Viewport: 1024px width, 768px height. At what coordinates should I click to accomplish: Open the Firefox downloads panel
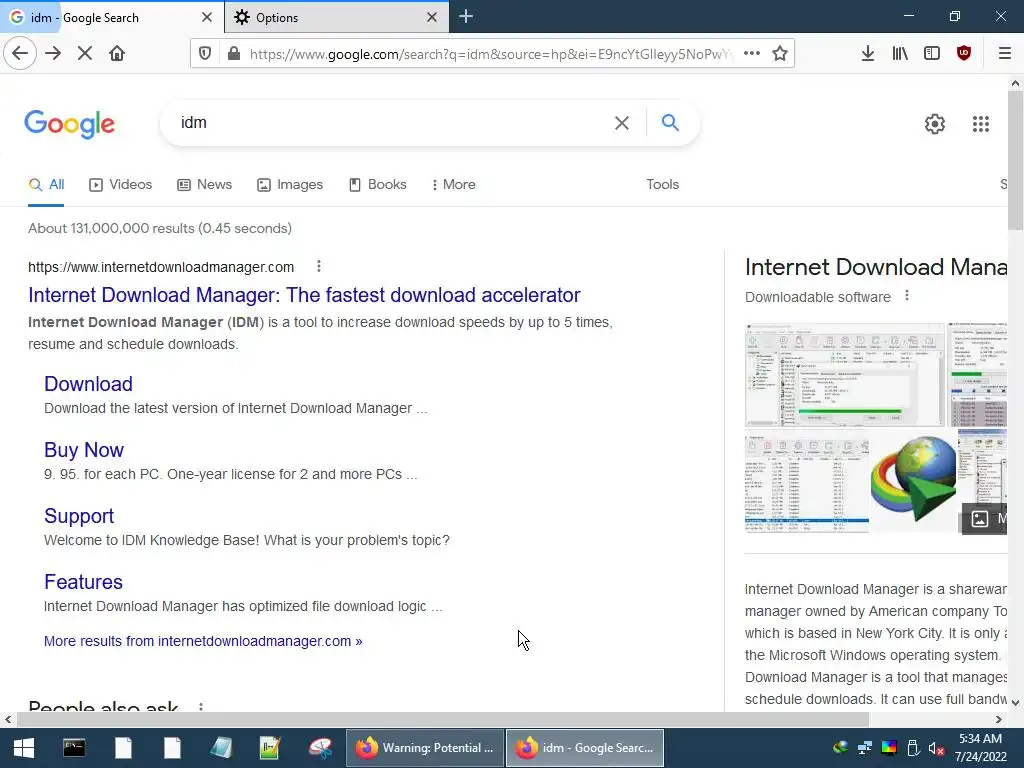867,54
